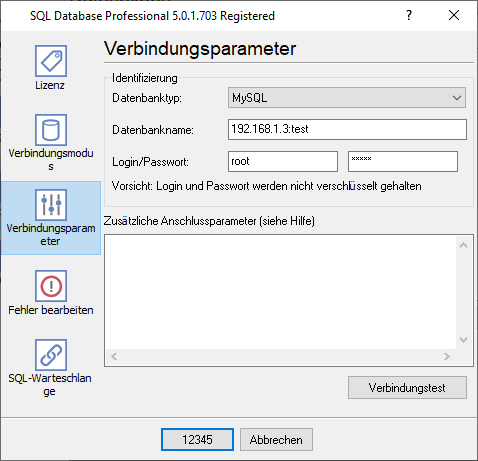478x461 pixels.
Task: Click the Verbindungsmodus sidebar label
Action: coord(51,160)
